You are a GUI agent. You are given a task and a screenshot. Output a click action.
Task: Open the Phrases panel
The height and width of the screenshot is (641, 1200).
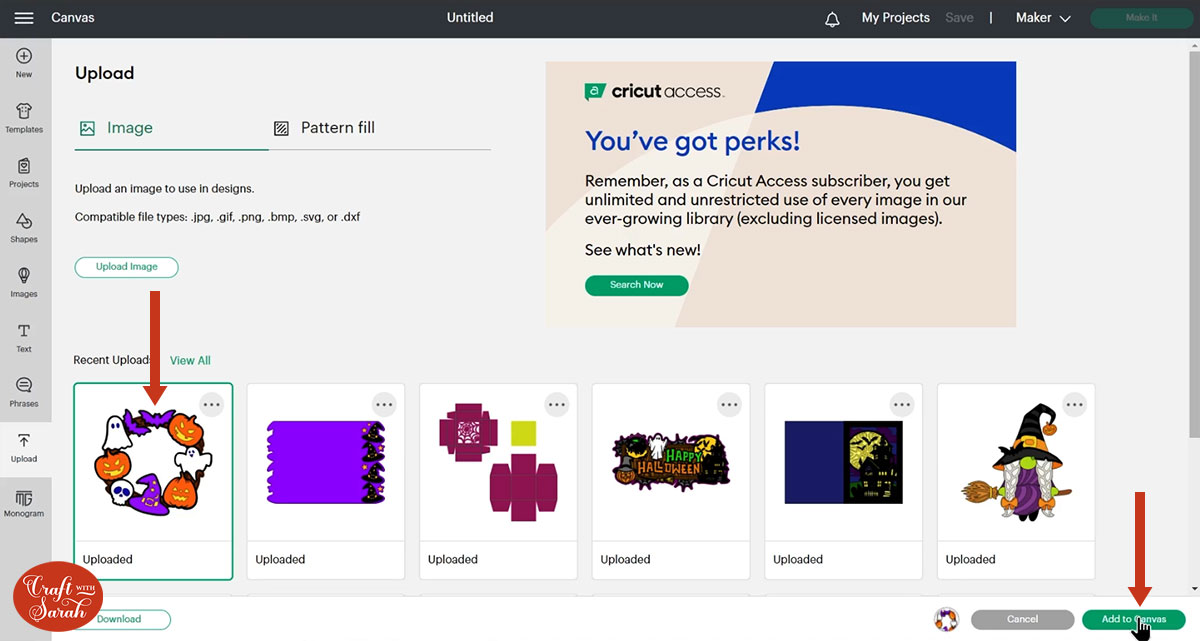[24, 392]
